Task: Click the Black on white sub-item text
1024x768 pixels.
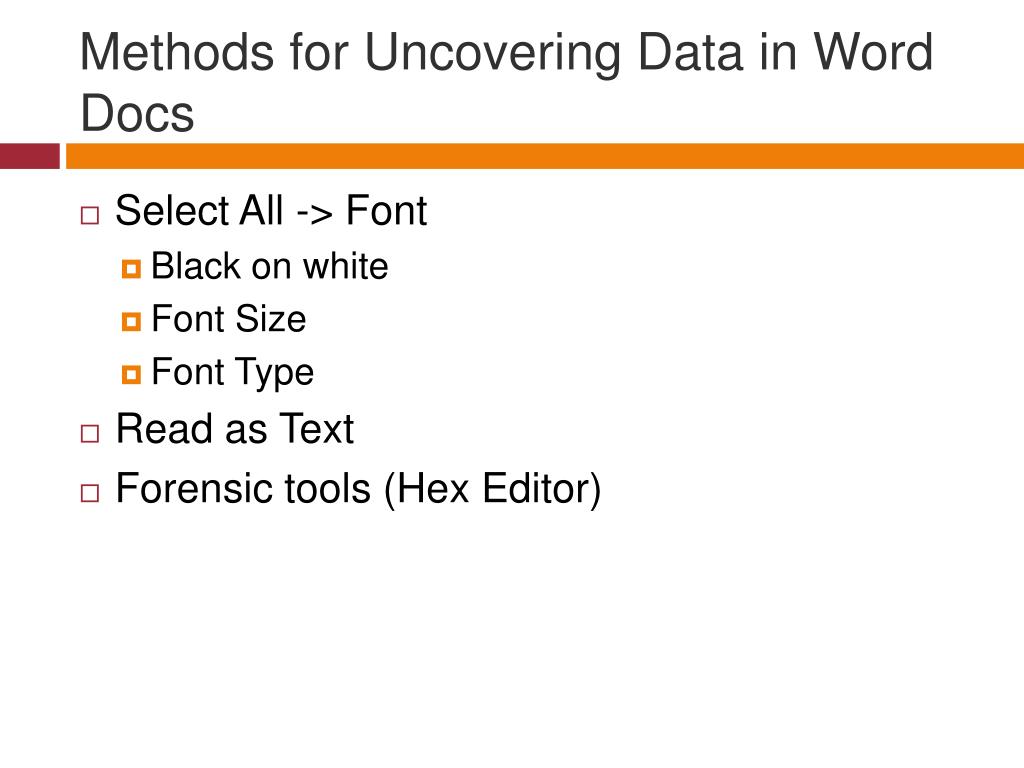Action: tap(270, 266)
